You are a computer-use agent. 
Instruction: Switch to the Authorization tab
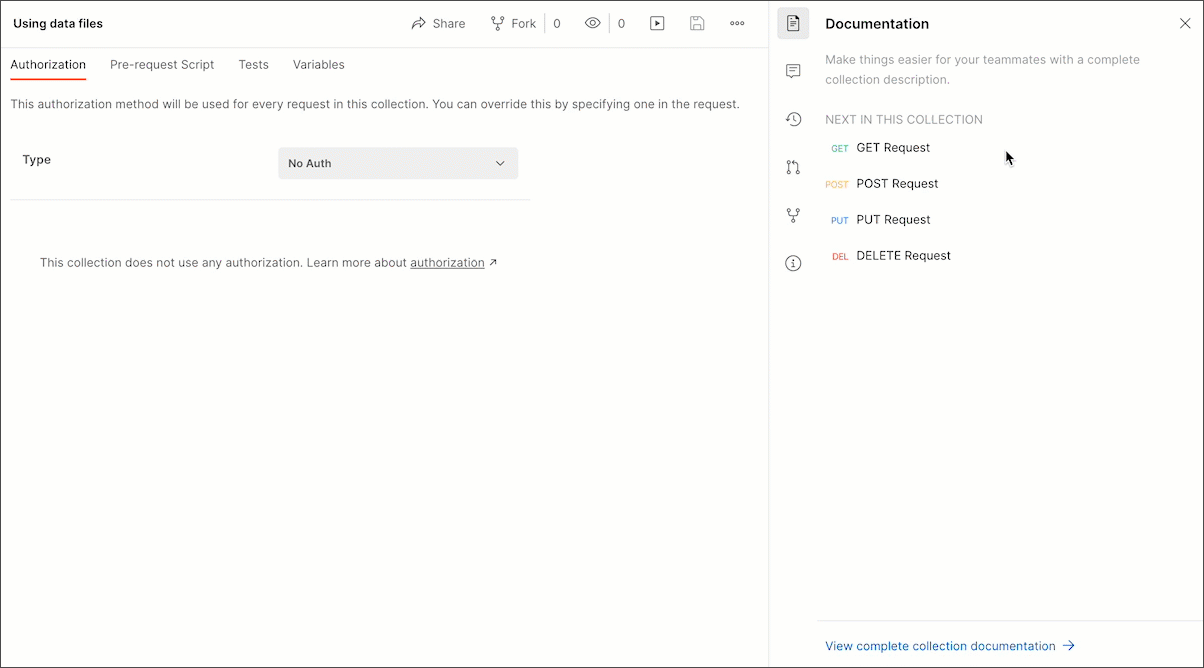48,64
